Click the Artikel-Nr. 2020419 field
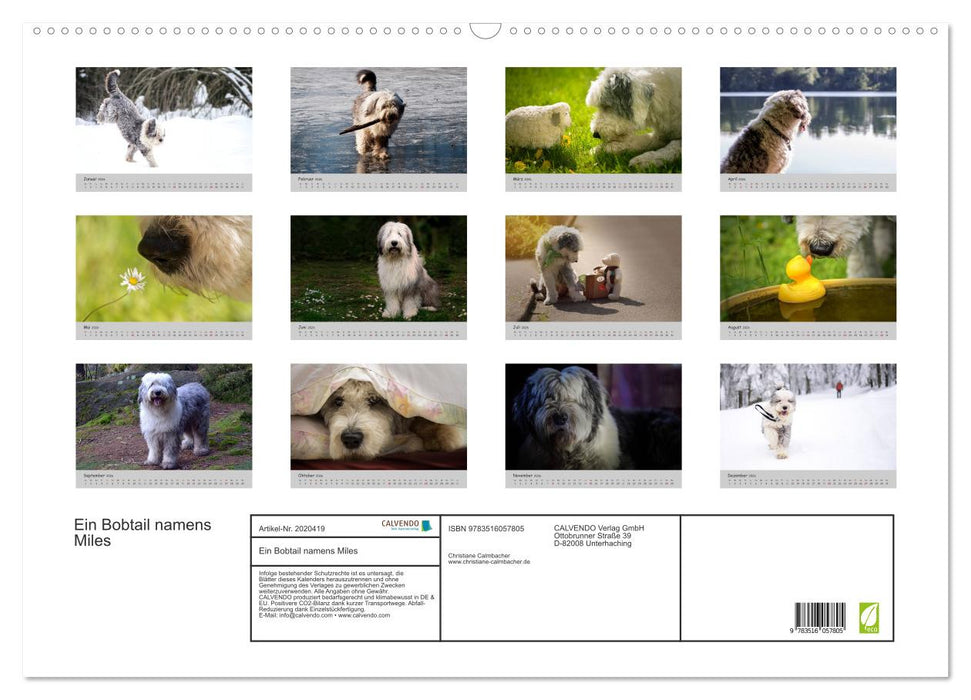This screenshot has height=700, width=971. (291, 528)
